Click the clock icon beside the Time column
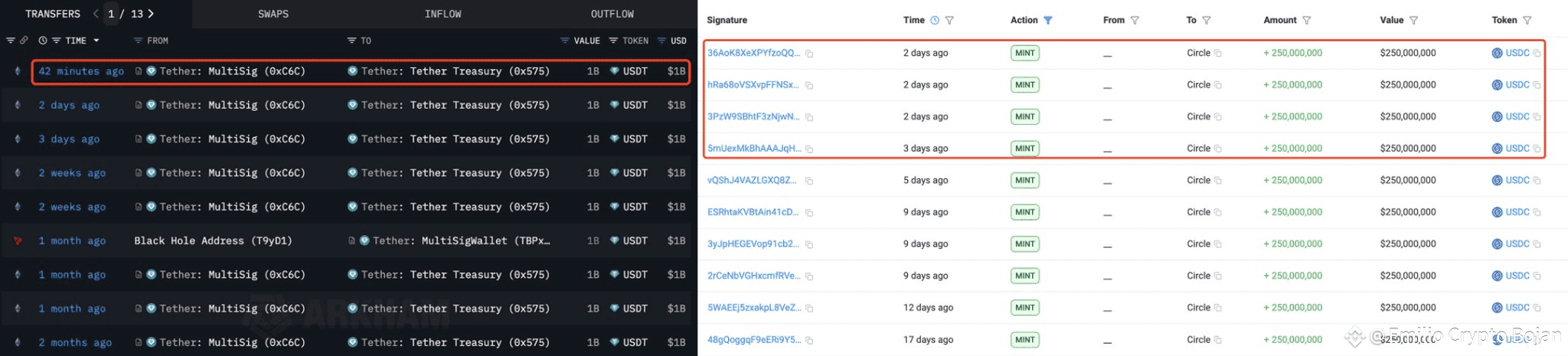The height and width of the screenshot is (356, 1568). click(x=935, y=21)
